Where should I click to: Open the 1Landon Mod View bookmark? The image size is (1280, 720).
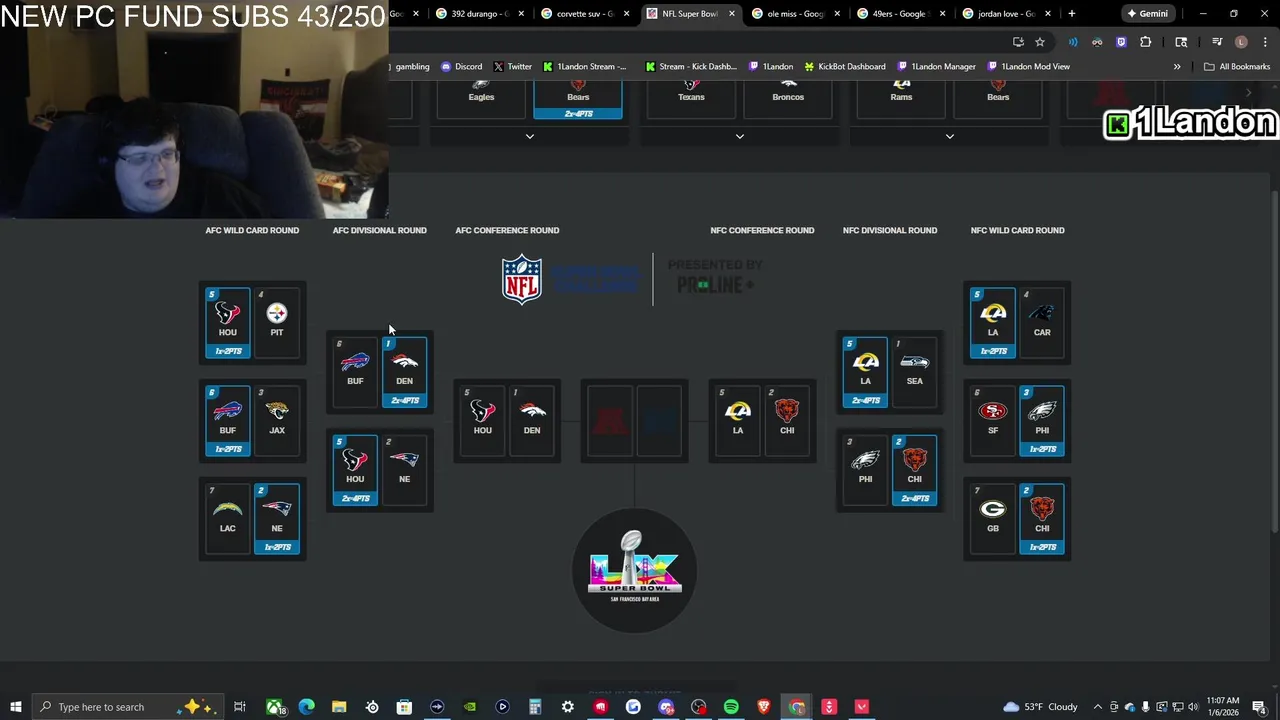coord(1029,67)
